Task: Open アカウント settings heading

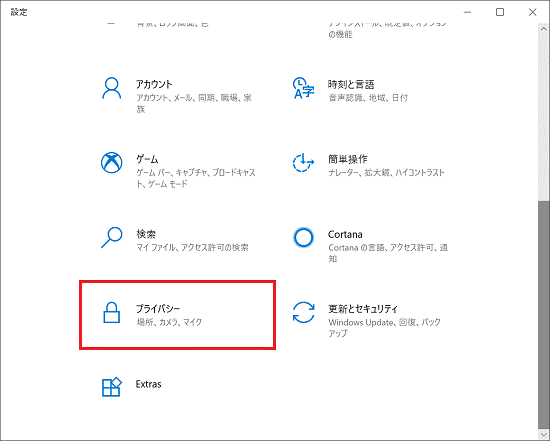Action: coord(154,85)
